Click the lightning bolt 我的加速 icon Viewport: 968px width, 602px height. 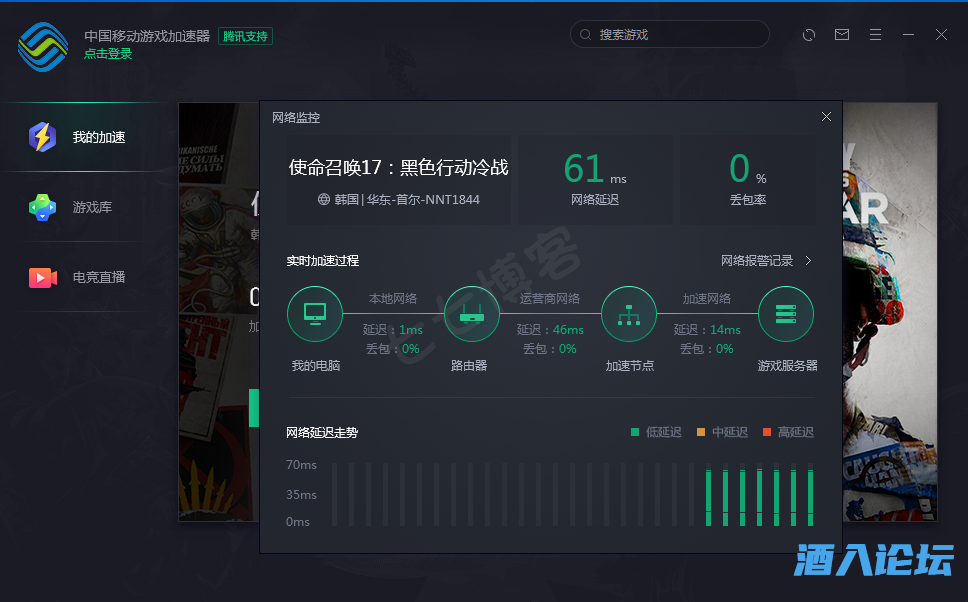43,137
